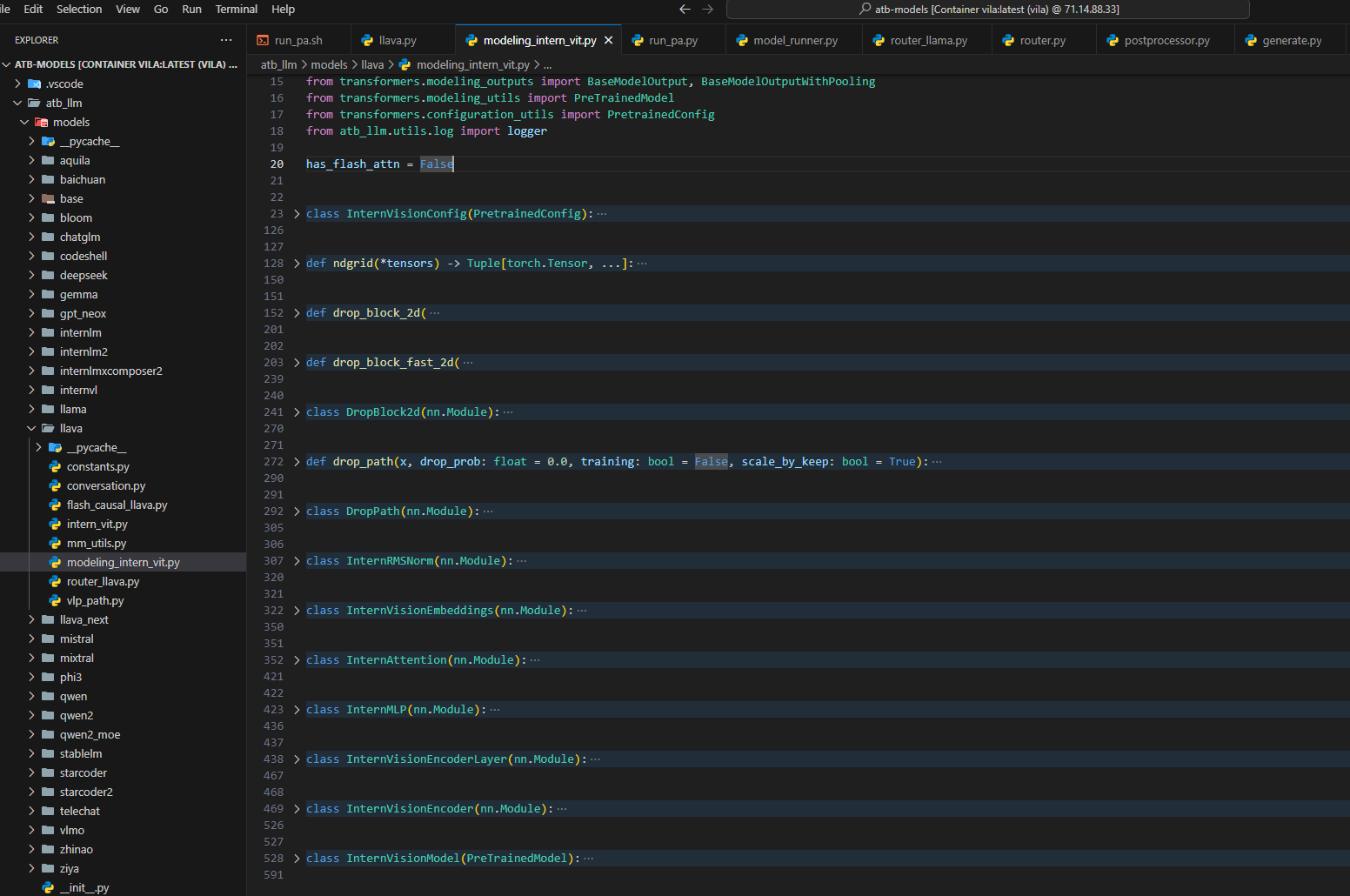Image resolution: width=1350 pixels, height=896 pixels.
Task: Unfold def drop_path fold arrow
Action: point(297,461)
